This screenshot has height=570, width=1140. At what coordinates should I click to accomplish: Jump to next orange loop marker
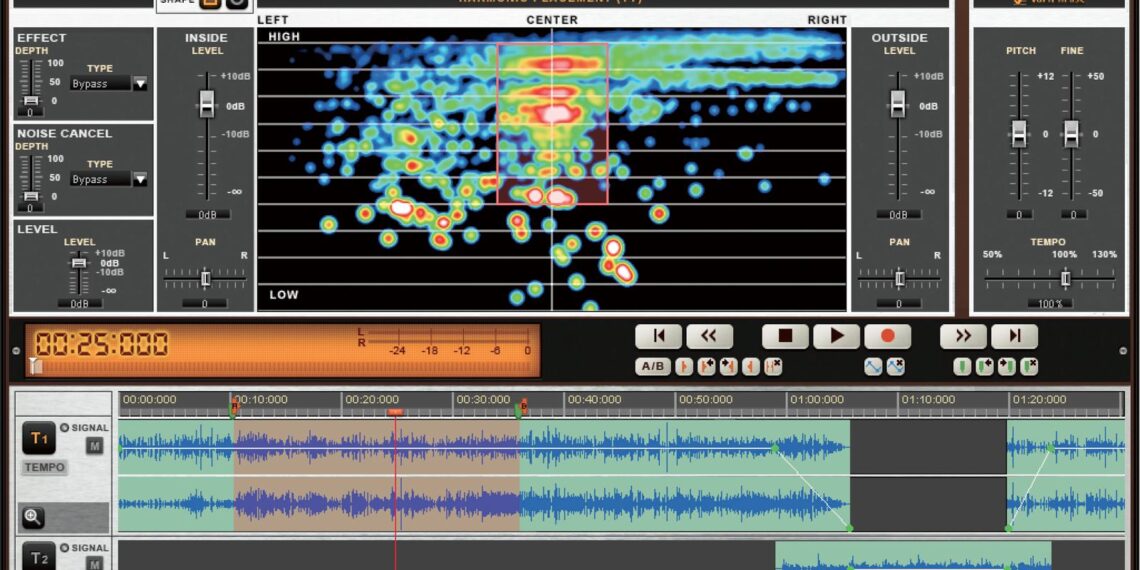[x=728, y=366]
